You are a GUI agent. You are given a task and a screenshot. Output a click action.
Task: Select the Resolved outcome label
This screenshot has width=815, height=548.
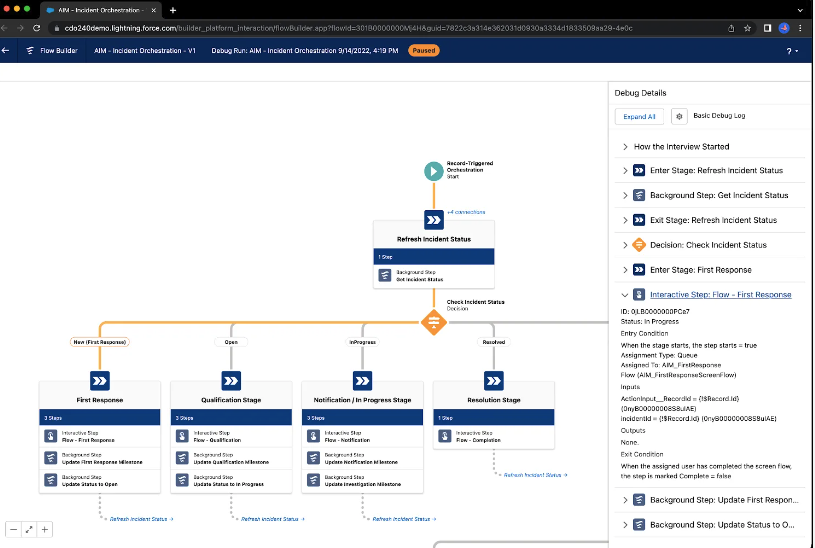coord(493,342)
